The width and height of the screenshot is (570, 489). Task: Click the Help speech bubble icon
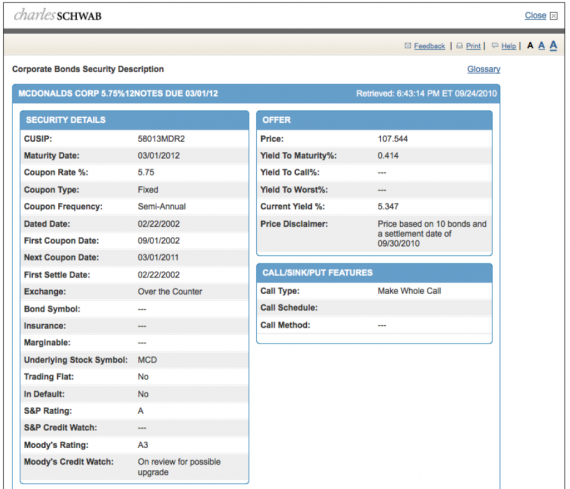pyautogui.click(x=495, y=45)
